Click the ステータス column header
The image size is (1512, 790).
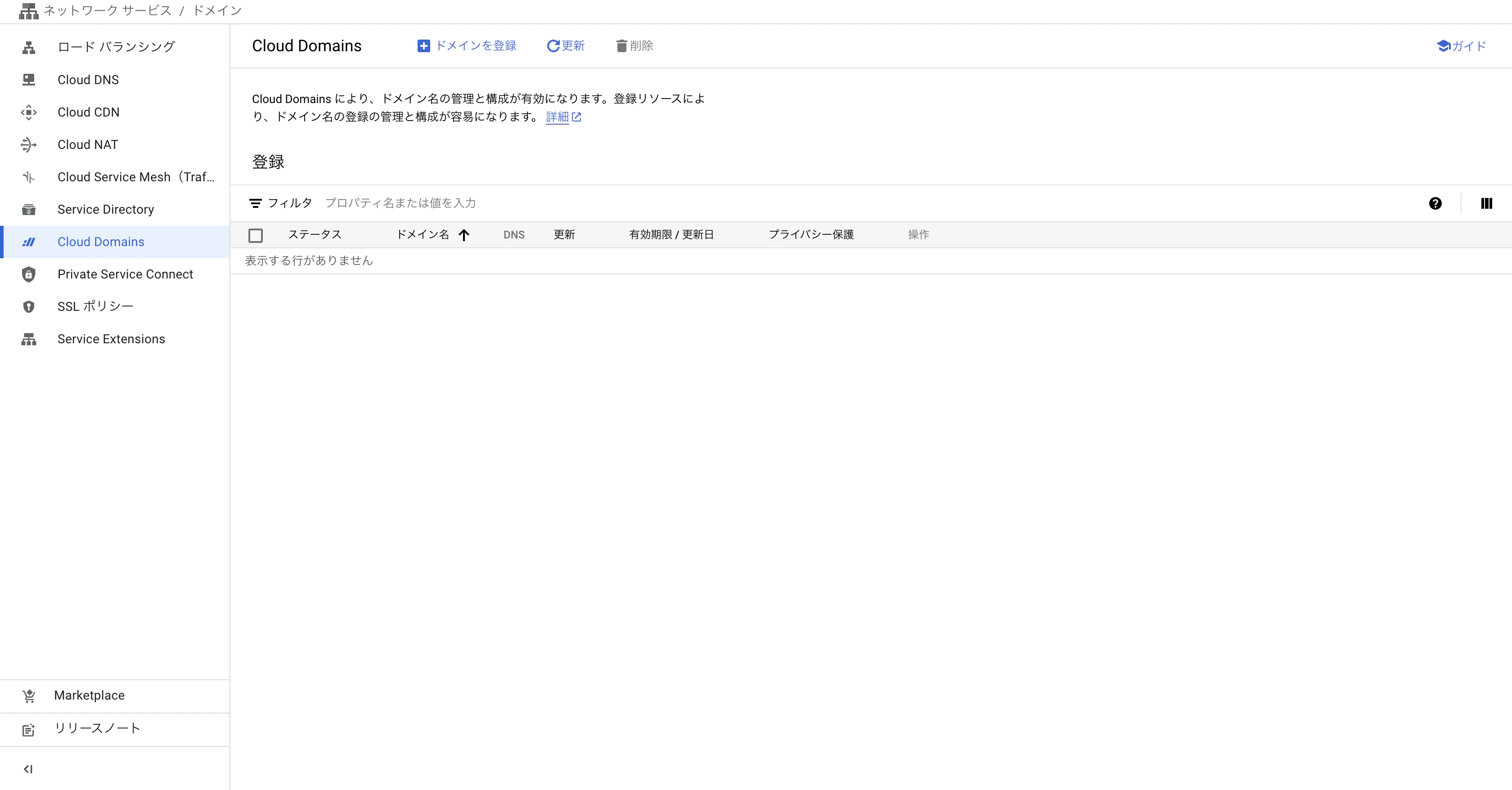point(315,235)
